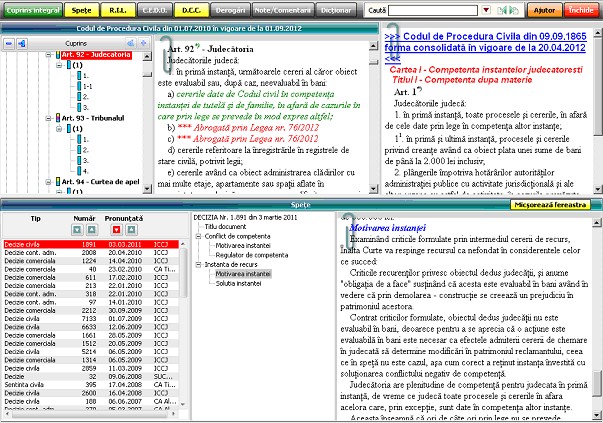Screen dimensions: 603x423
Task: Collapse the Art. 93 - Tribunalul node
Action: coord(48,118)
